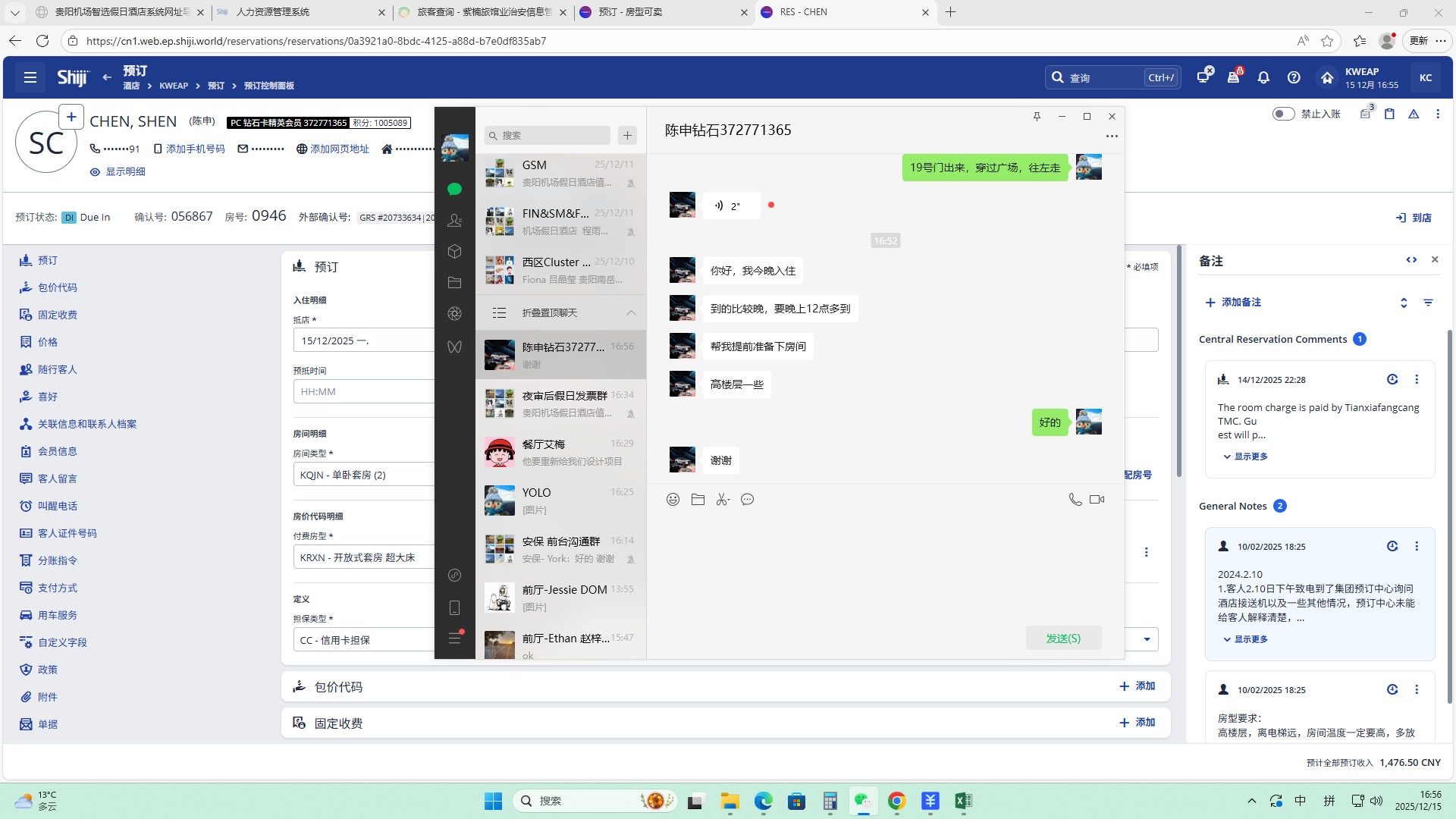Open Shiji notifications bell icon
The height and width of the screenshot is (819, 1456).
pos(1263,77)
